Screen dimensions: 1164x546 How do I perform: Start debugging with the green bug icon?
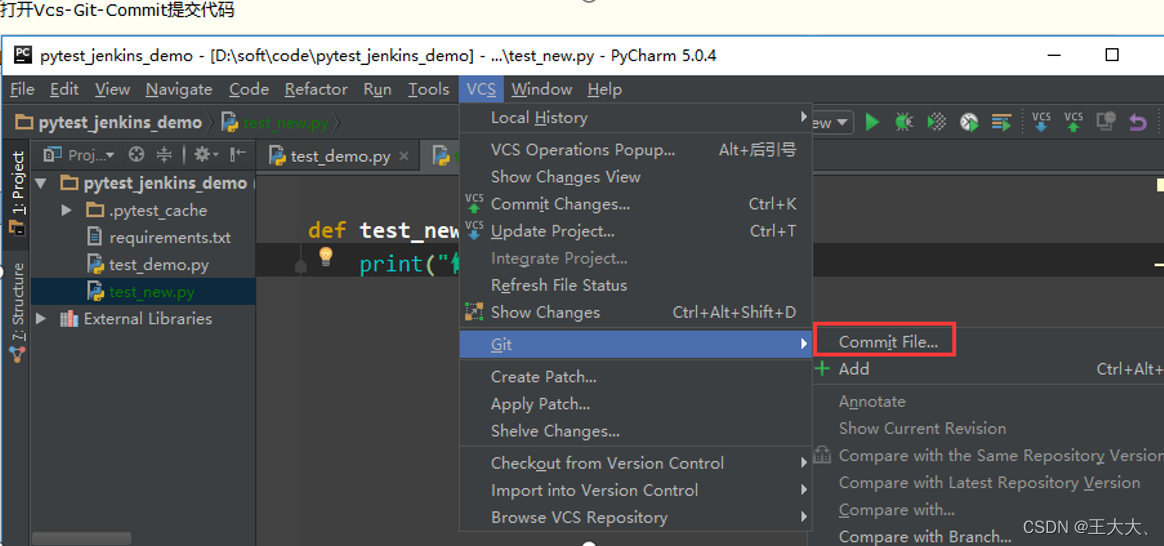coord(903,122)
